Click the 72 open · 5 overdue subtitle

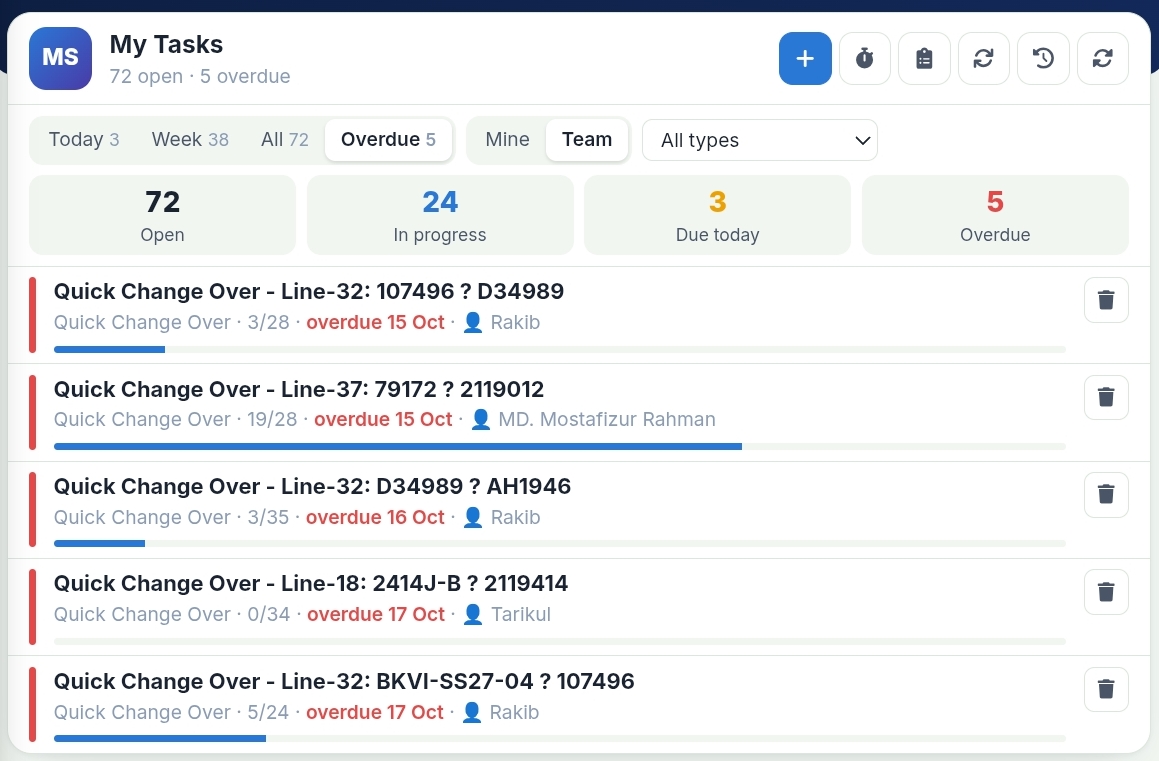point(200,76)
